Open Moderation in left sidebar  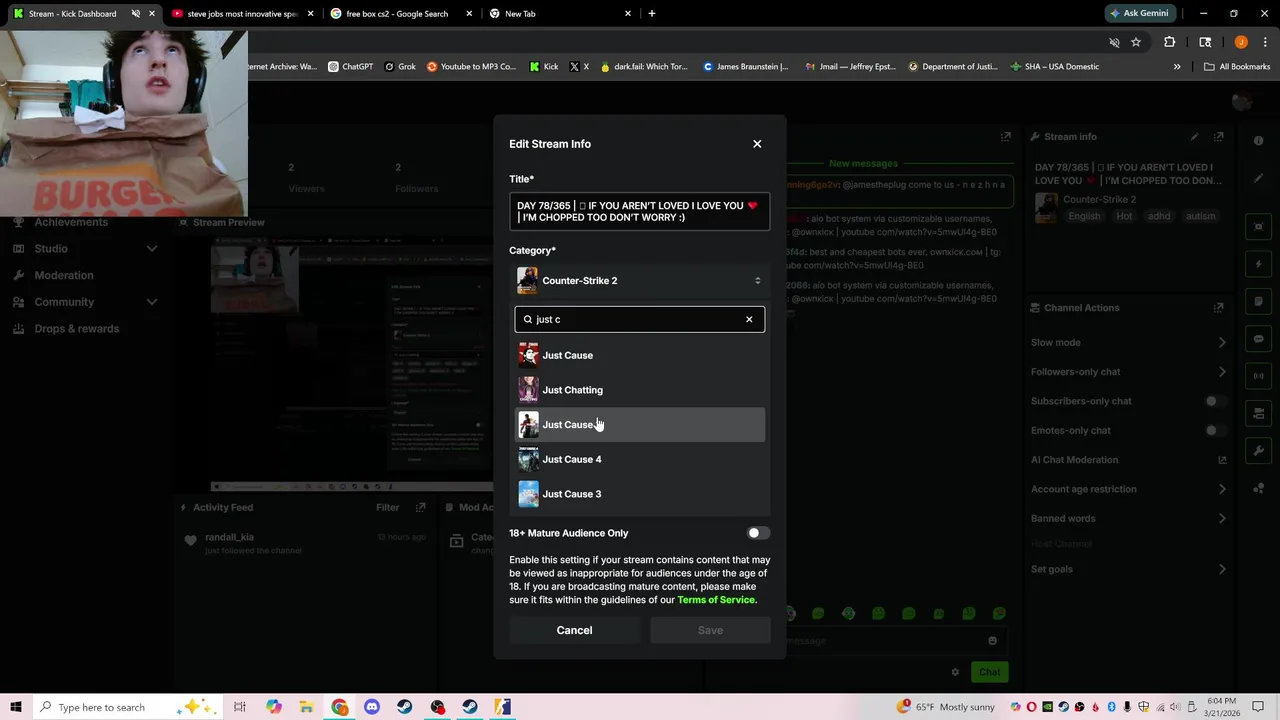click(64, 275)
